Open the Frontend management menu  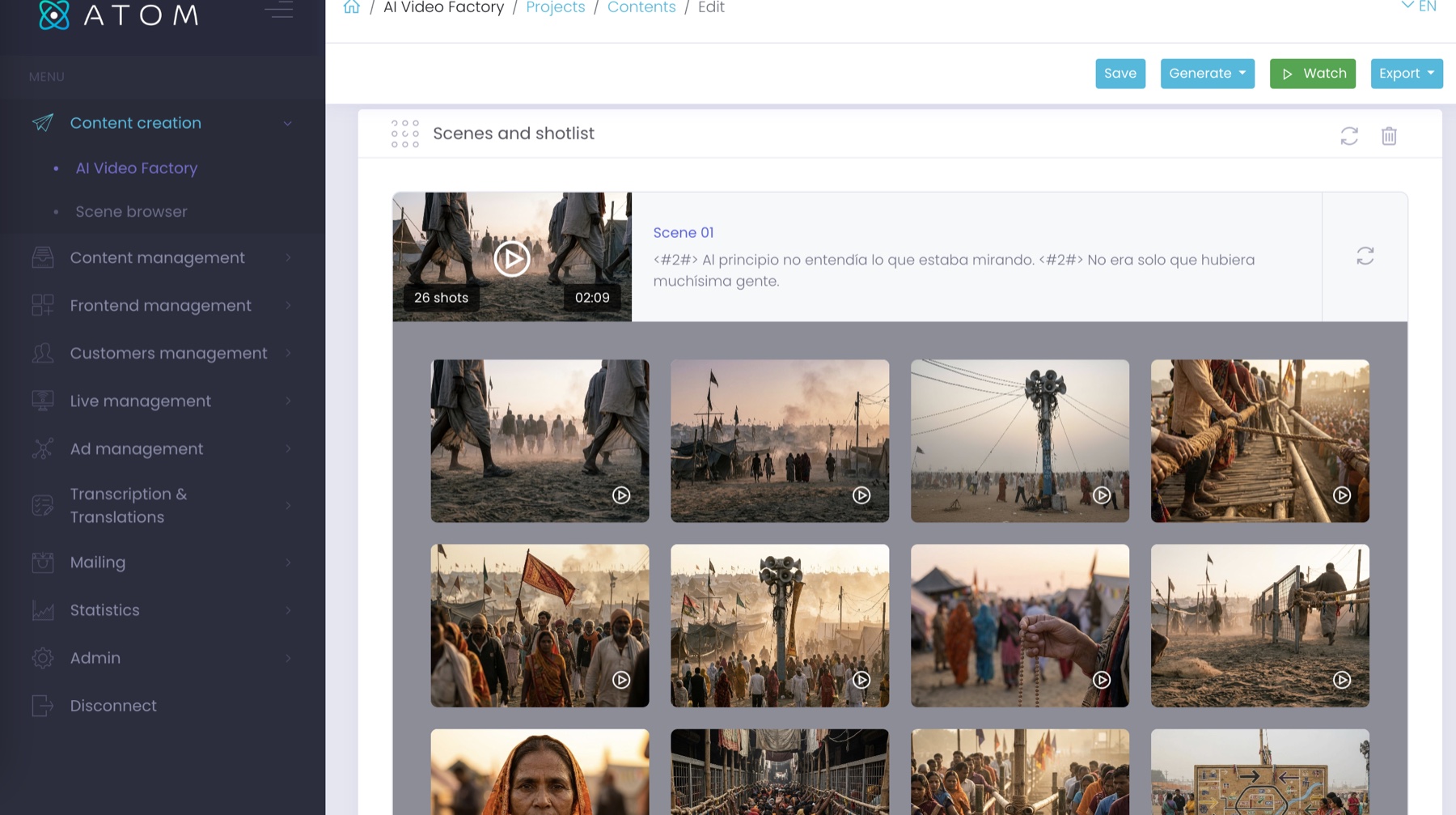click(163, 306)
